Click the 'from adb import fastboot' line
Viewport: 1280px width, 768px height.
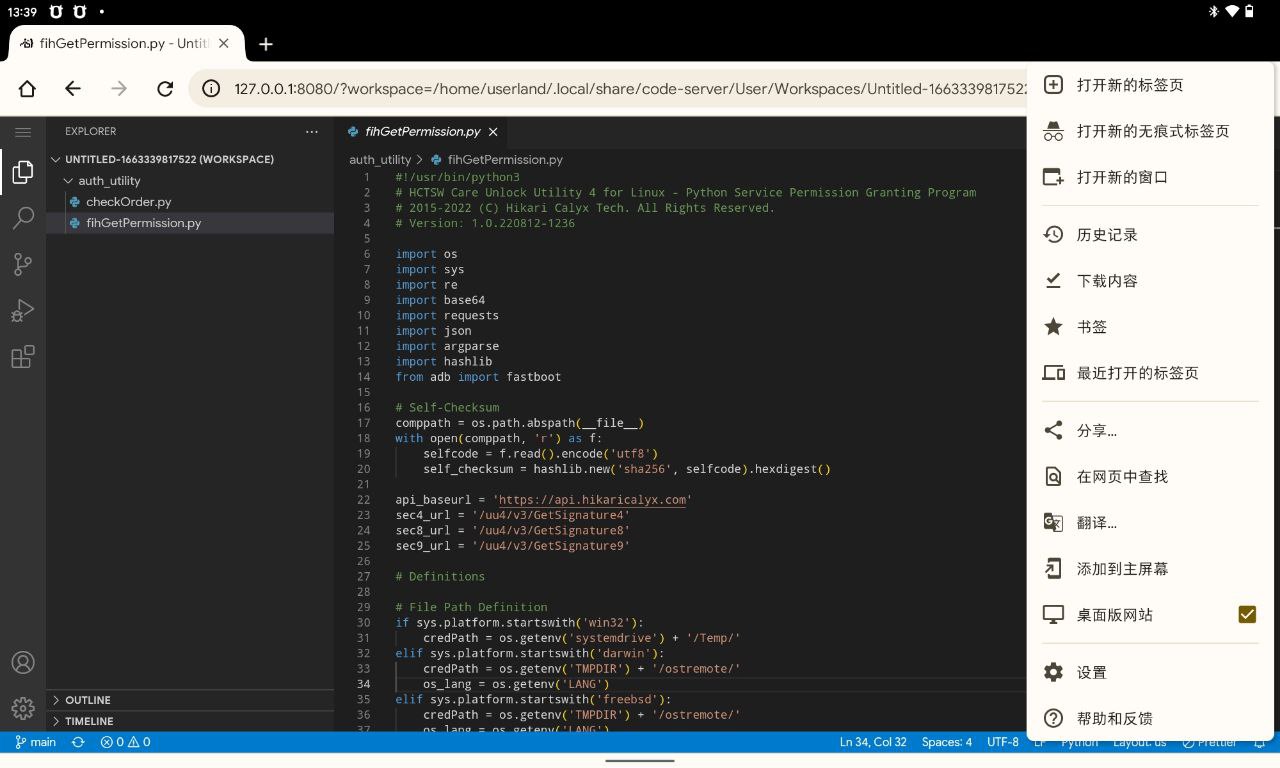pyautogui.click(x=478, y=377)
